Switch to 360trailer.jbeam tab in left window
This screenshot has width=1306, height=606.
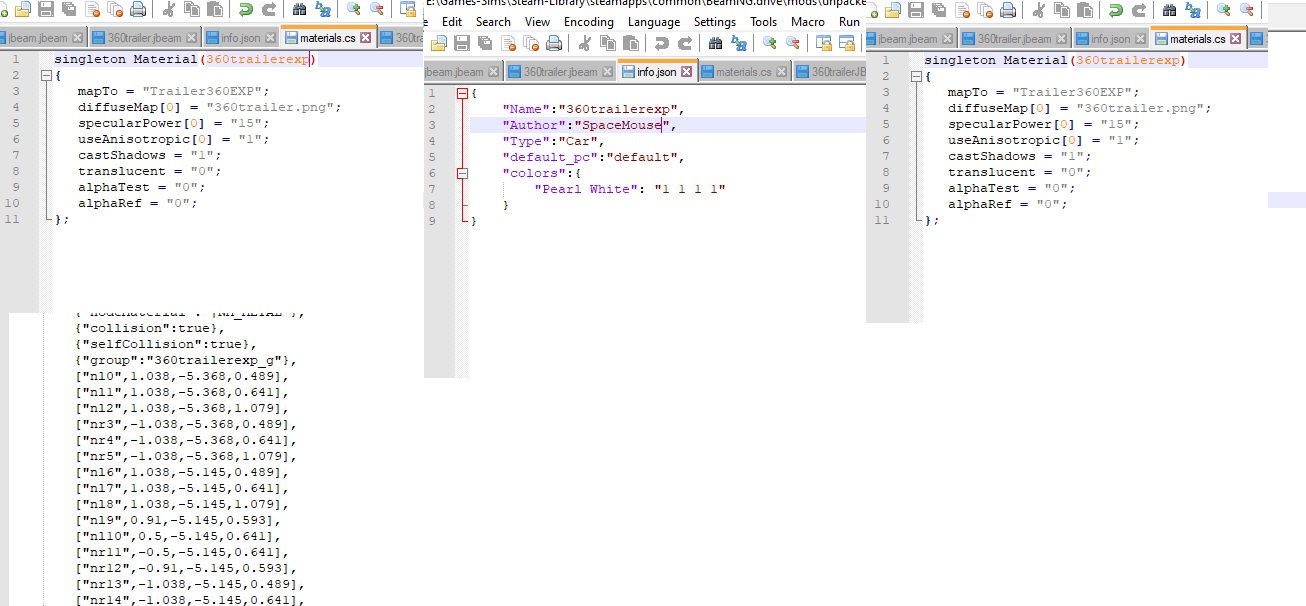145,38
